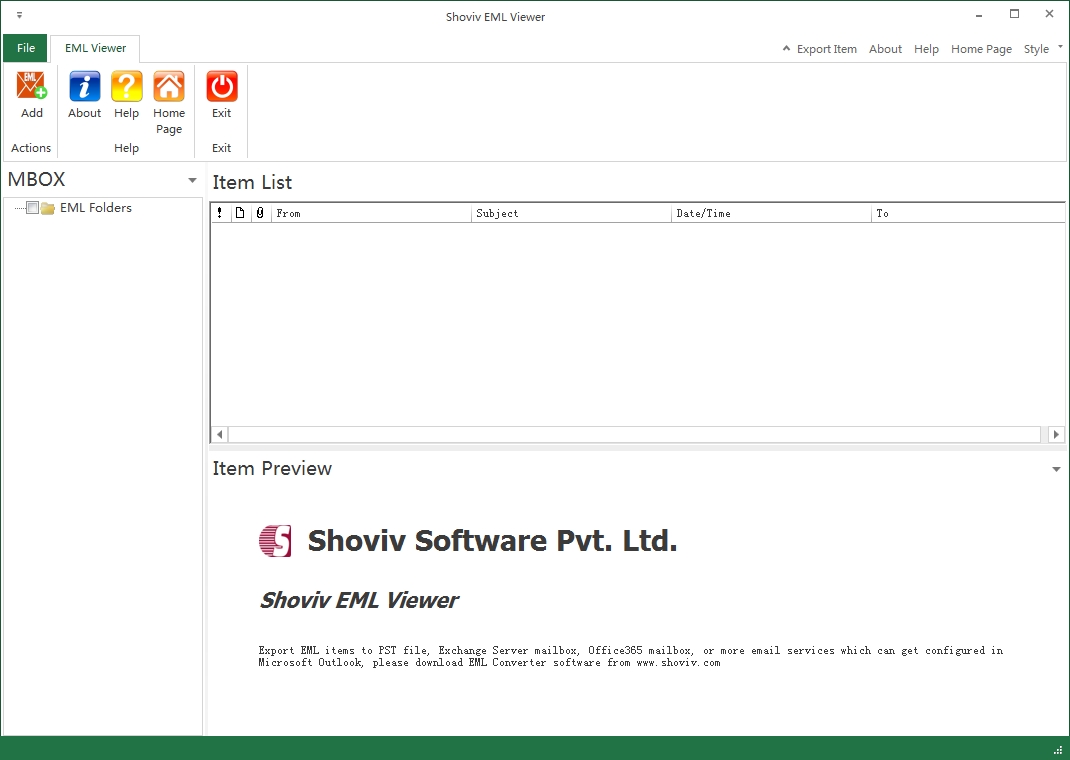Image resolution: width=1070 pixels, height=760 pixels.
Task: Click the item list scroll-left arrow
Action: click(219, 435)
